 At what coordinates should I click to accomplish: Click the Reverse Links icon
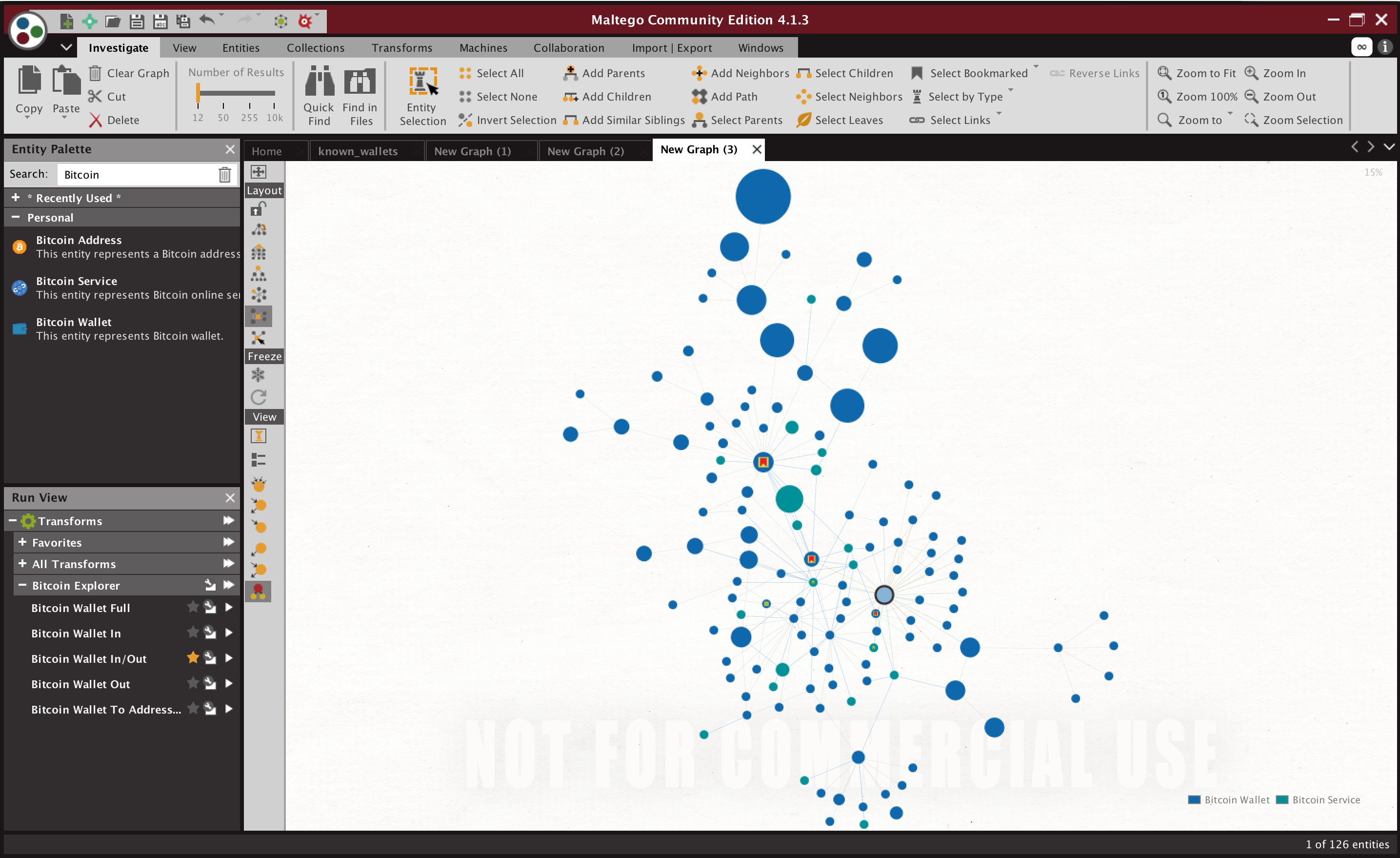pos(1055,72)
